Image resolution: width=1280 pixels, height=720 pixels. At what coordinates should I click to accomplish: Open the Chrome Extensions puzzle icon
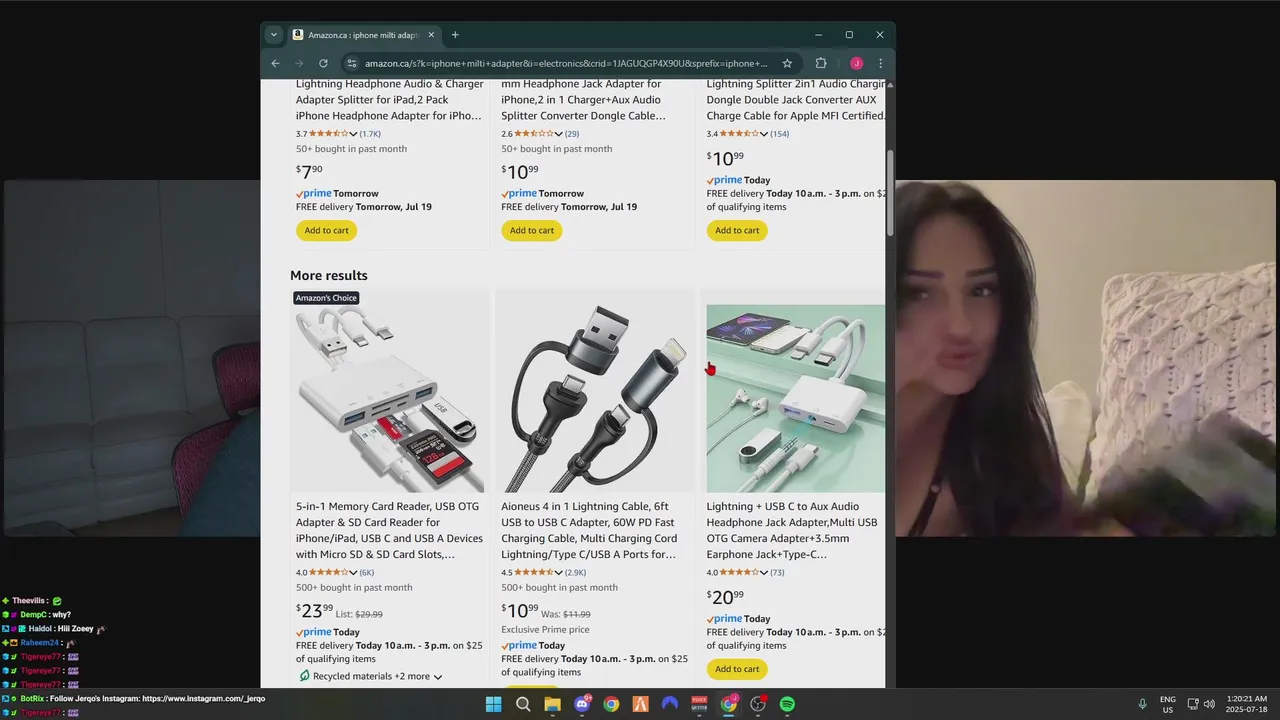[821, 63]
